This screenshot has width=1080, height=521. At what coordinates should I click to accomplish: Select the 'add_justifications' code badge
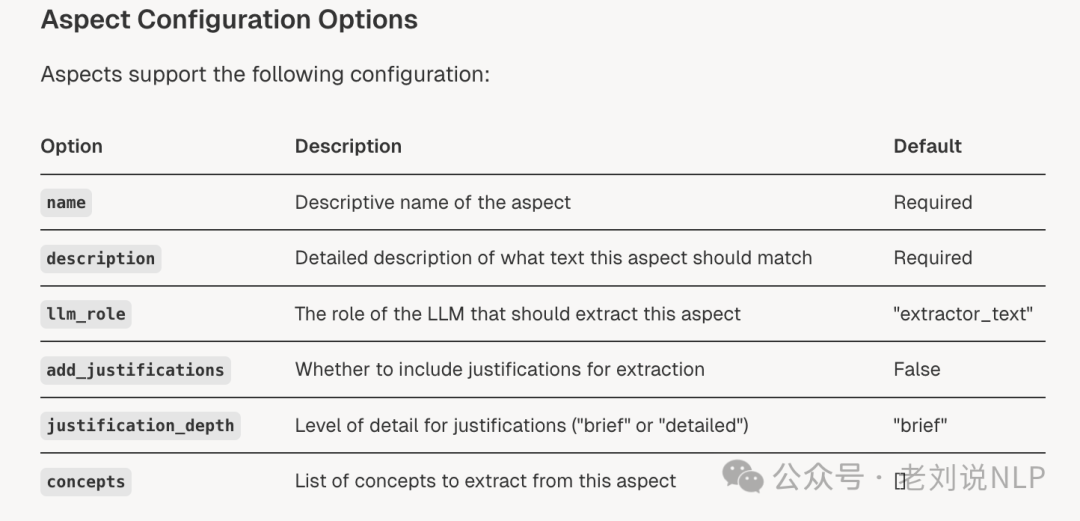[x=136, y=370]
